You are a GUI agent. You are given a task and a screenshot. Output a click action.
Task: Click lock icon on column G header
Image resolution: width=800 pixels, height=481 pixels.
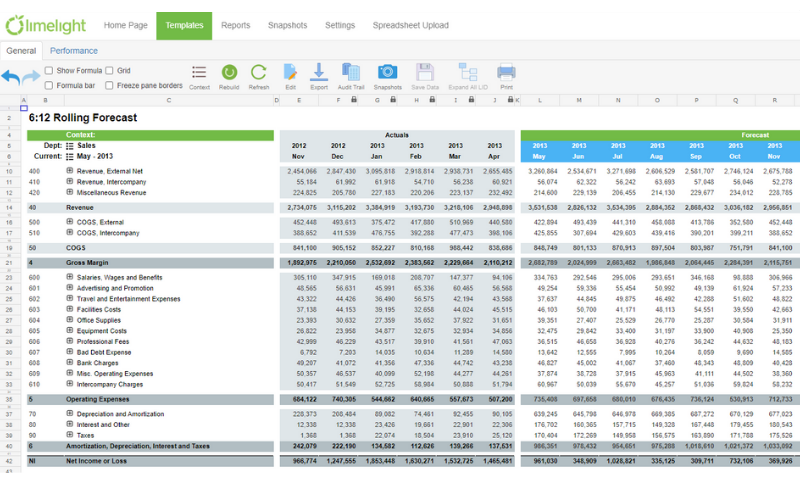click(x=393, y=99)
